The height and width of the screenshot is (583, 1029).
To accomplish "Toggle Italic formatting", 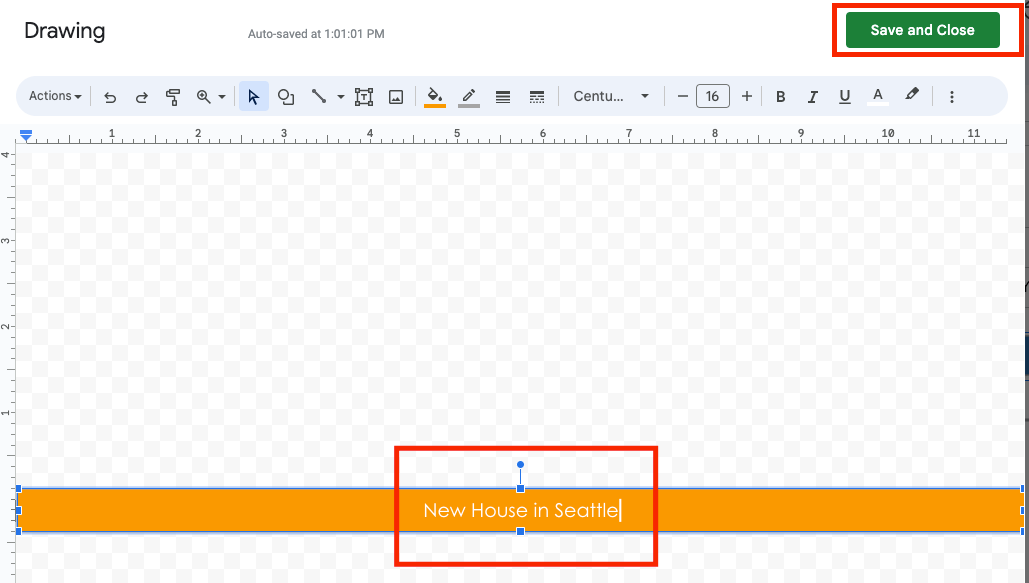I will click(813, 97).
